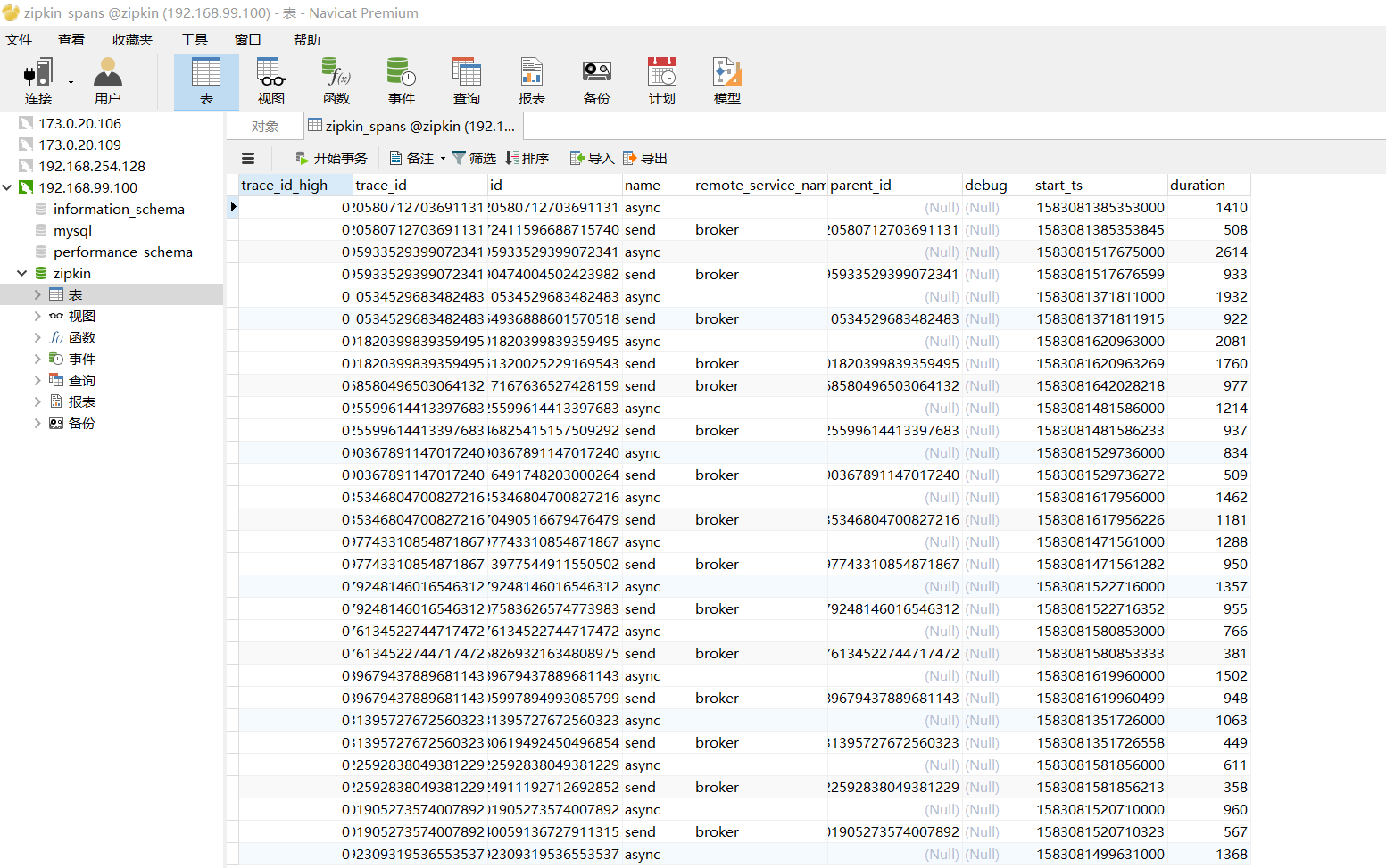Click the hamburger menu above trace_id_high column
This screenshot has width=1386, height=868.
click(x=248, y=158)
